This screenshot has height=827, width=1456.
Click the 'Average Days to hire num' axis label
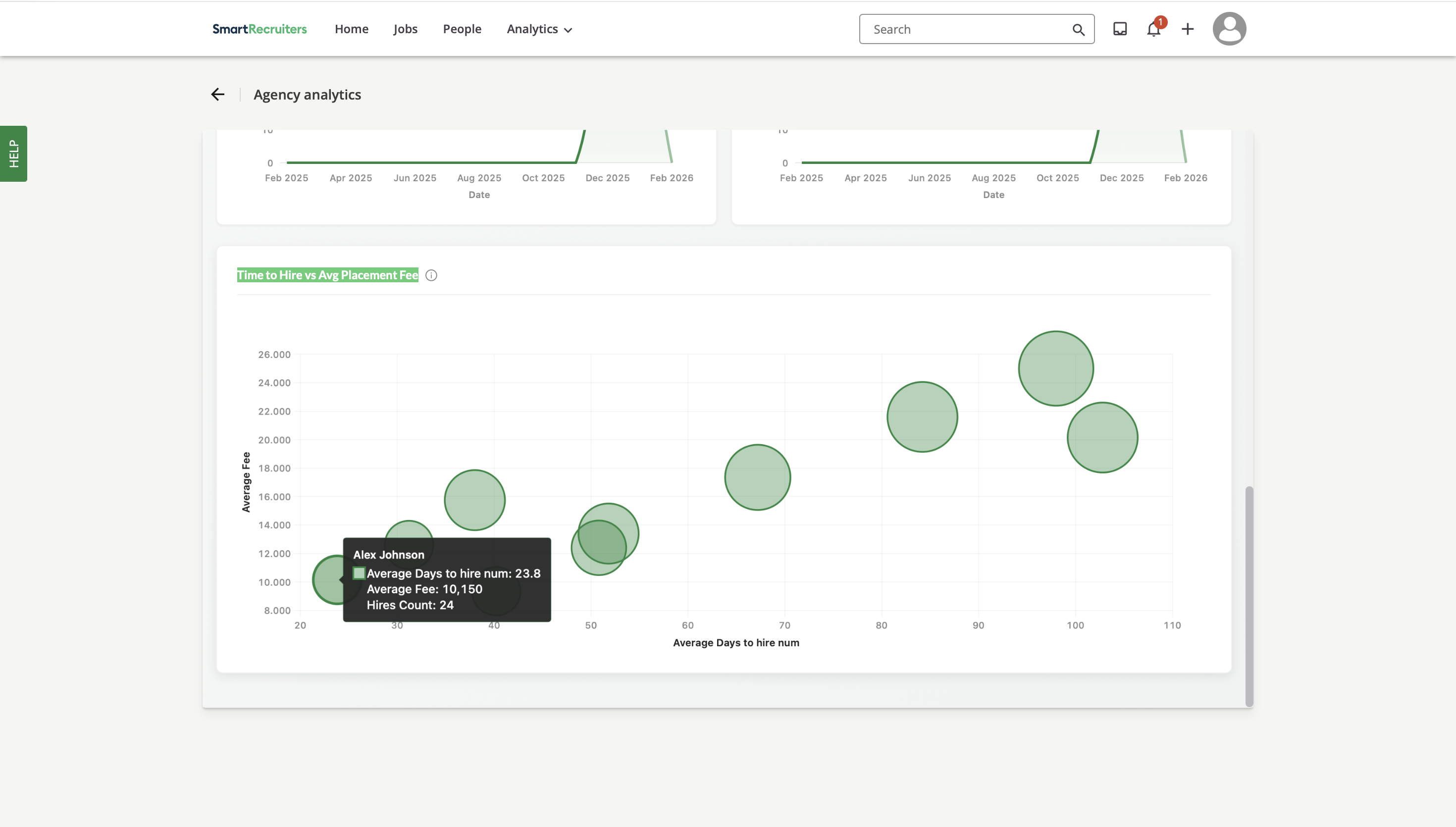736,642
